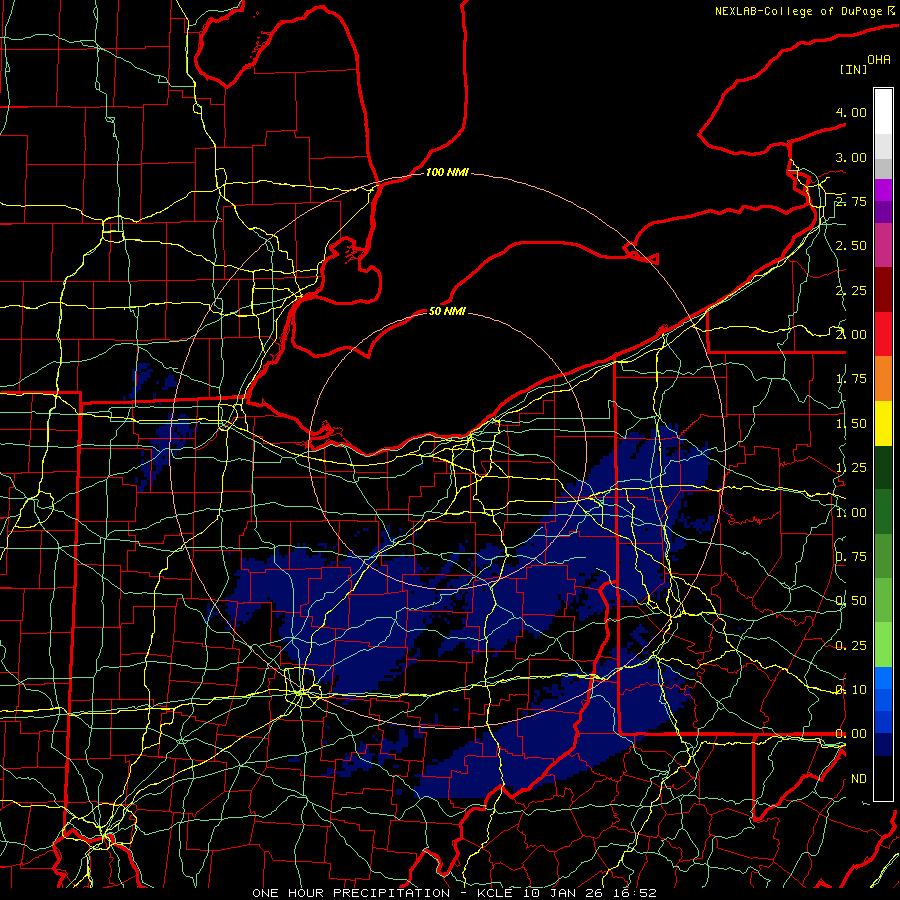Pick the black ND legend swatch
The height and width of the screenshot is (900, 900).
pos(883,778)
